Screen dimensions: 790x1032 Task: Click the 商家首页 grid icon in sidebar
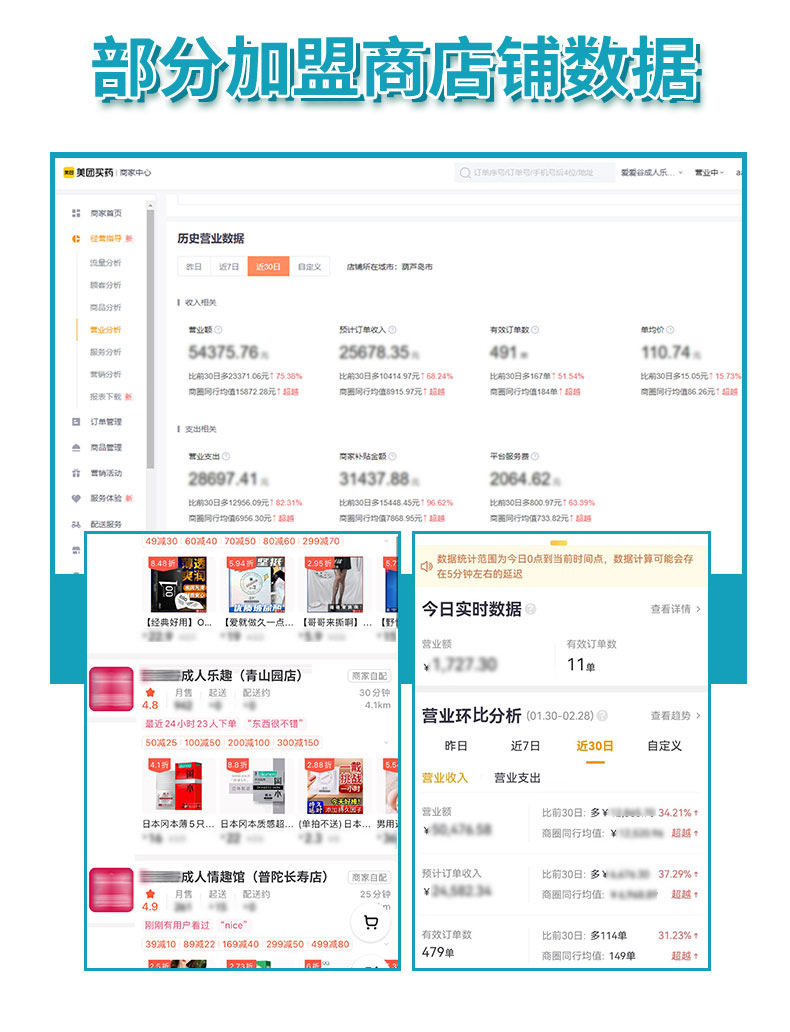click(x=76, y=213)
